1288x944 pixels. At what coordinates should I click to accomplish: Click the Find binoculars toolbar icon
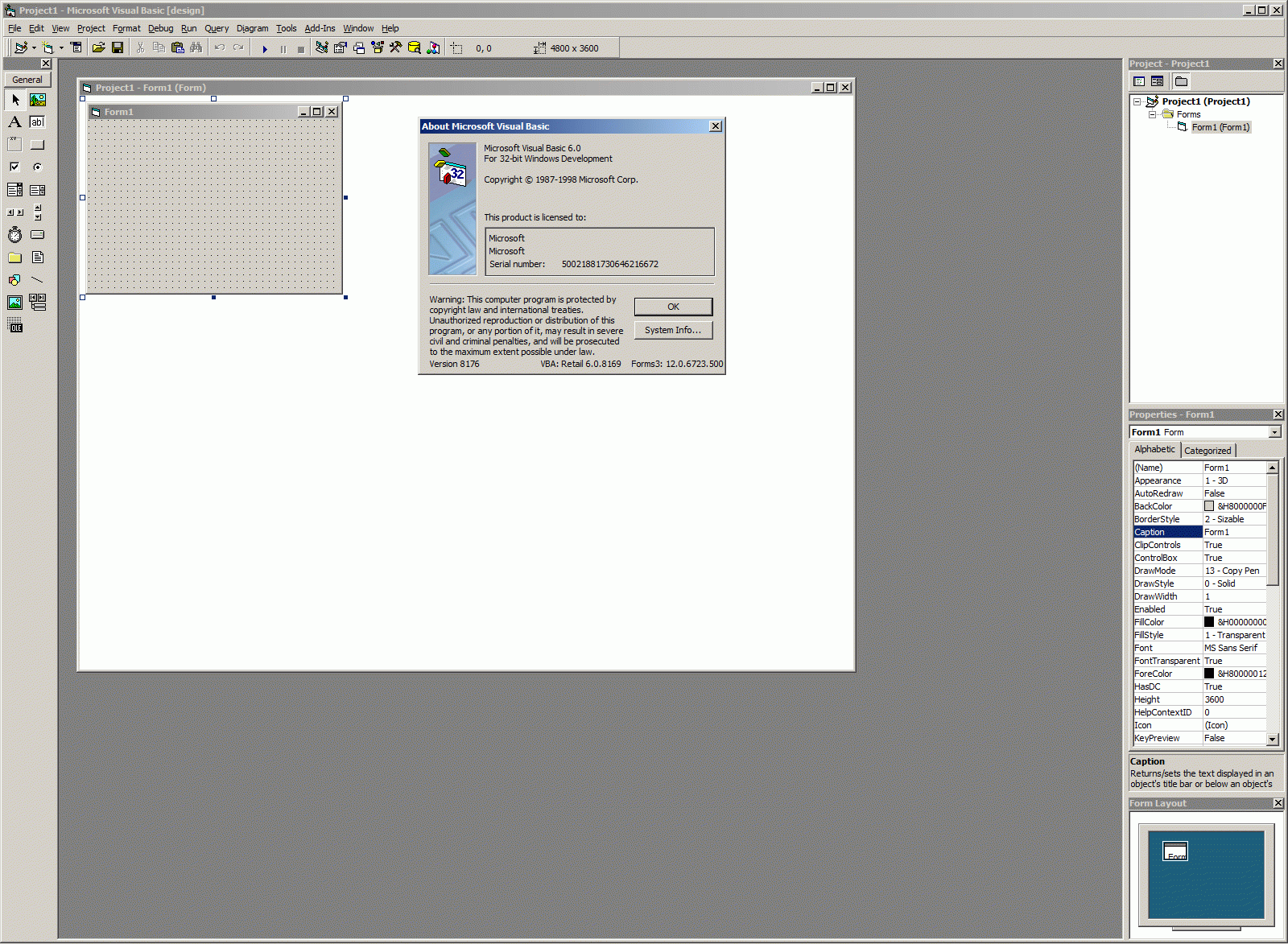196,48
